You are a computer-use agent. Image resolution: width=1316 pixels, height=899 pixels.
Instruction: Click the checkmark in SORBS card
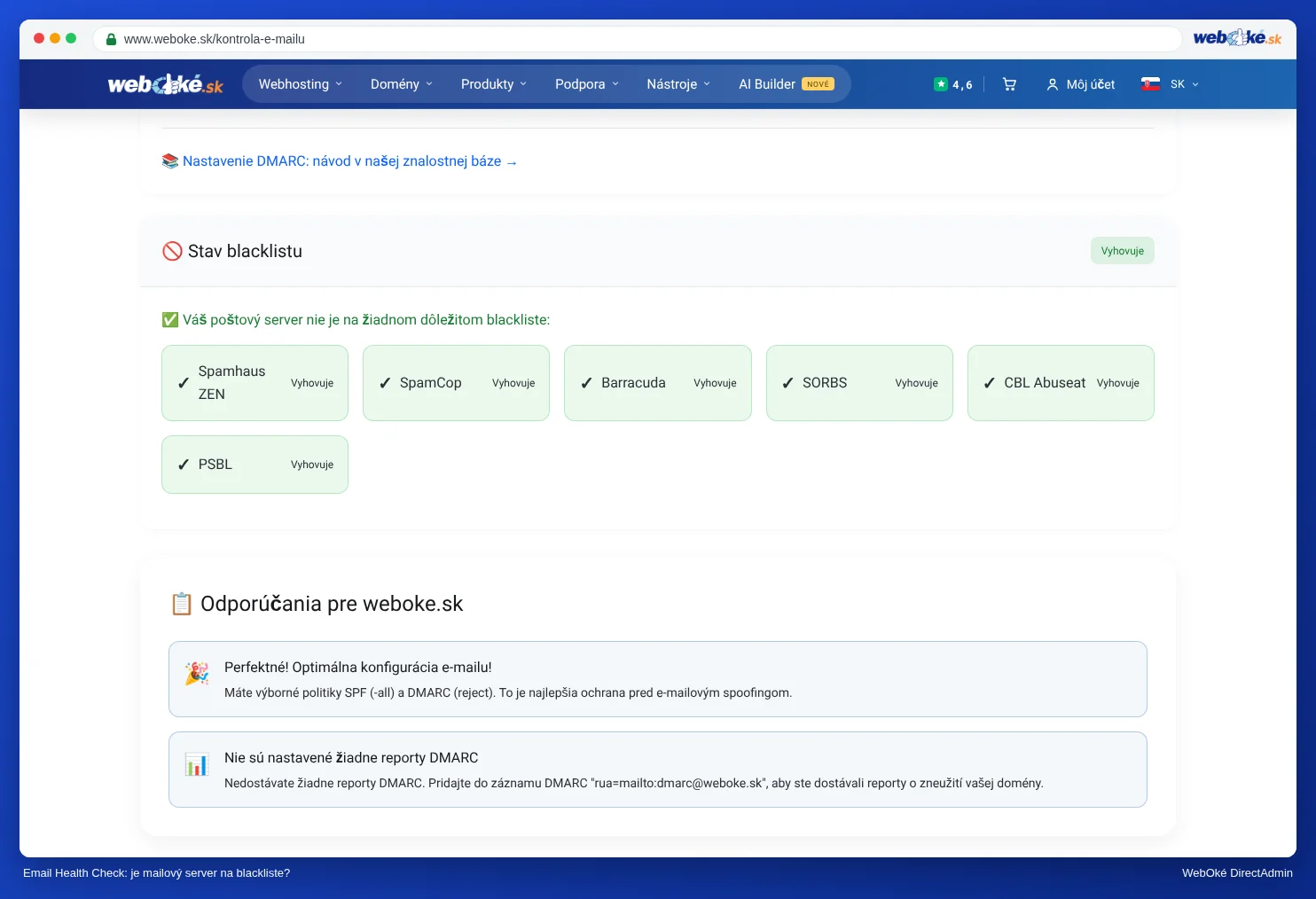(787, 383)
